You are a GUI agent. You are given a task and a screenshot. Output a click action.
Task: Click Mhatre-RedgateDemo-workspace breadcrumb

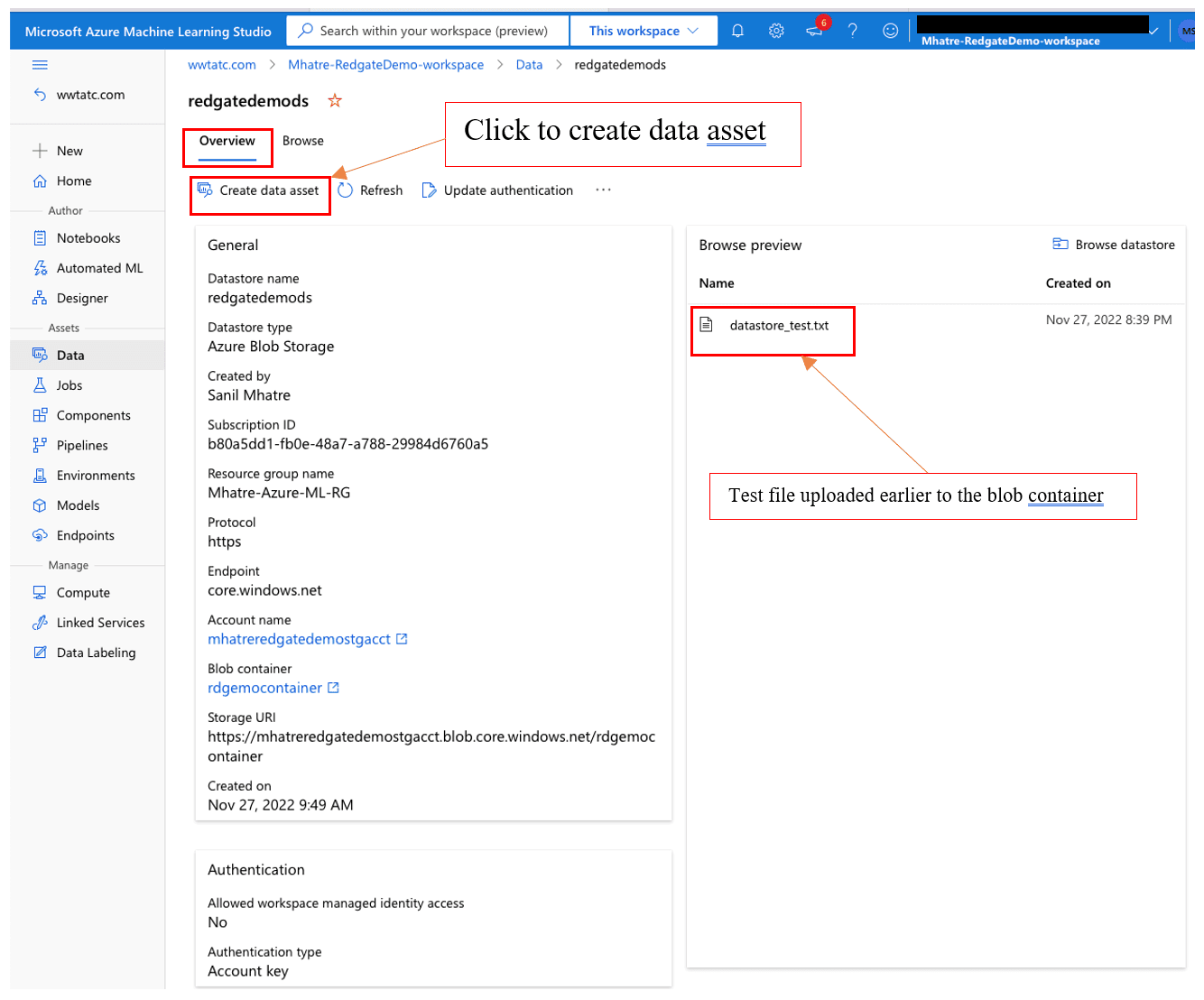385,65
